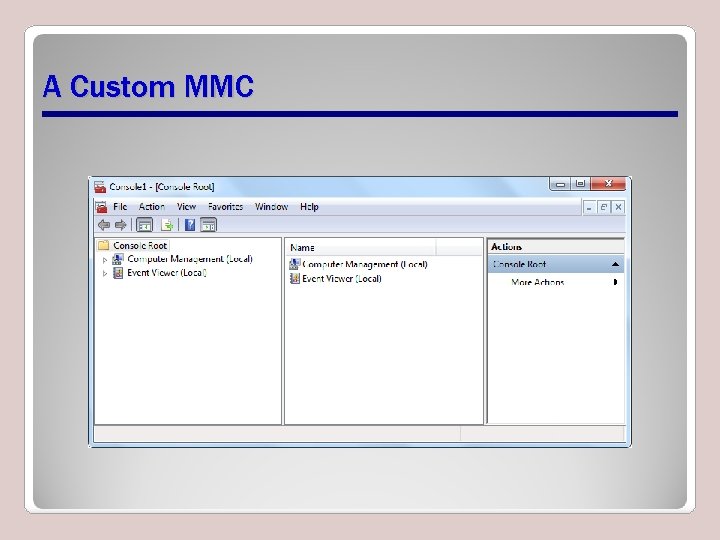This screenshot has width=720, height=540.
Task: Minimize the inner Console Root child window
Action: (x=589, y=208)
